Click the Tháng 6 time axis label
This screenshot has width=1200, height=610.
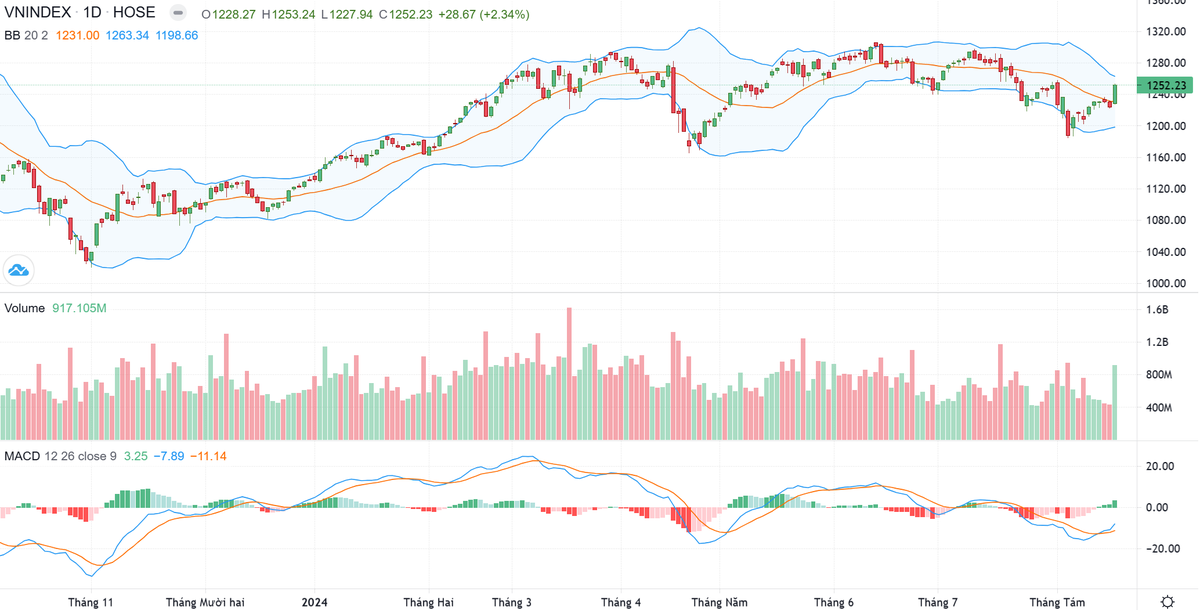[x=834, y=602]
